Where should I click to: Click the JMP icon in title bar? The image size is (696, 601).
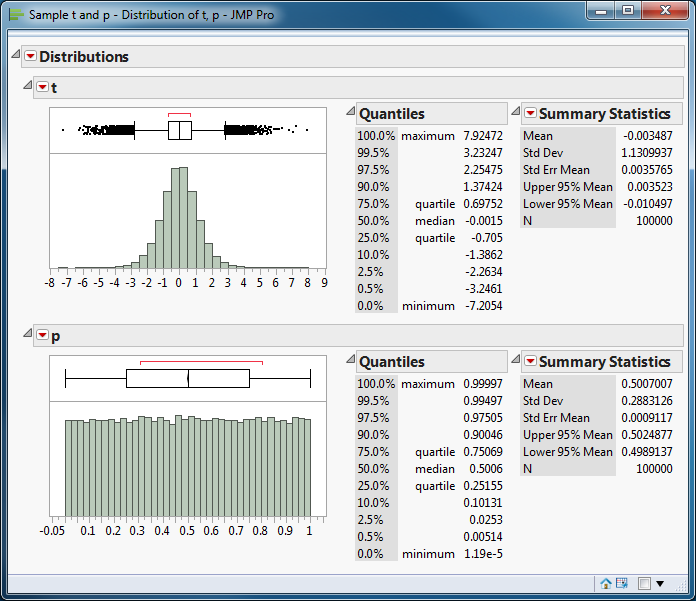pyautogui.click(x=16, y=15)
